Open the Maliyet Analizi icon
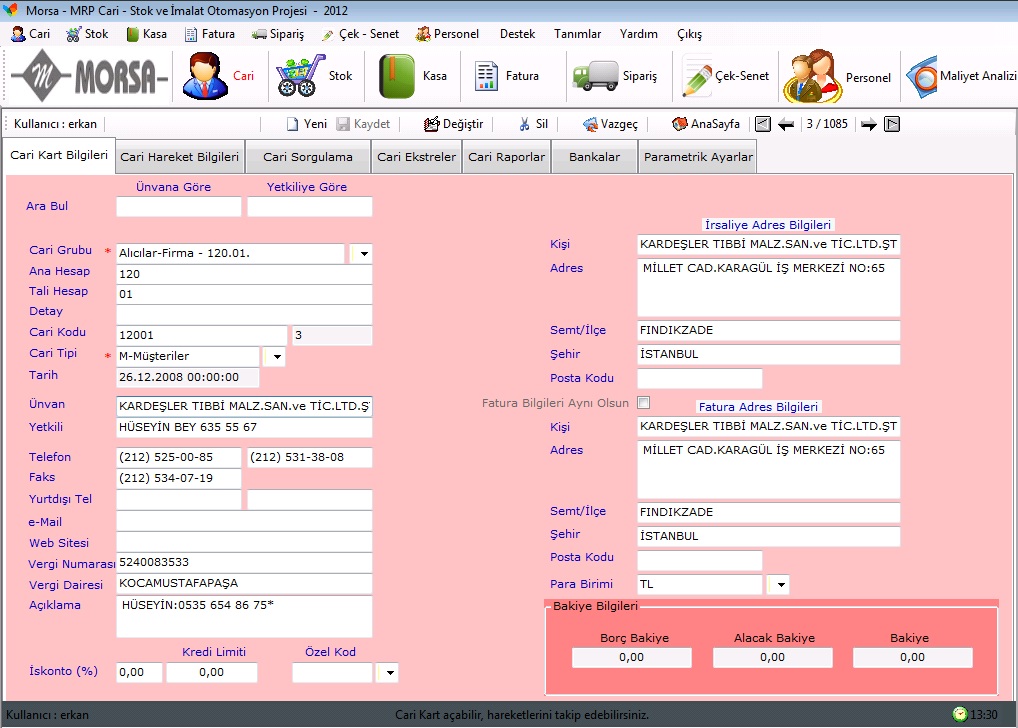 (x=922, y=77)
